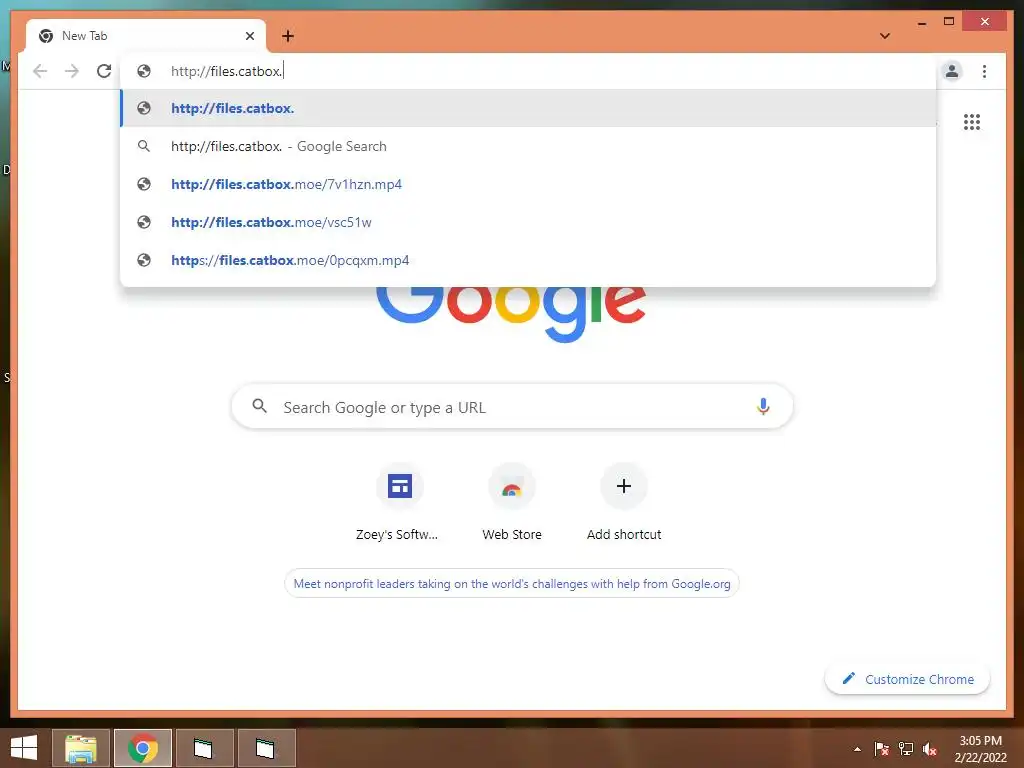The height and width of the screenshot is (768, 1024).
Task: Open the Chrome three-dot menu
Action: (984, 71)
